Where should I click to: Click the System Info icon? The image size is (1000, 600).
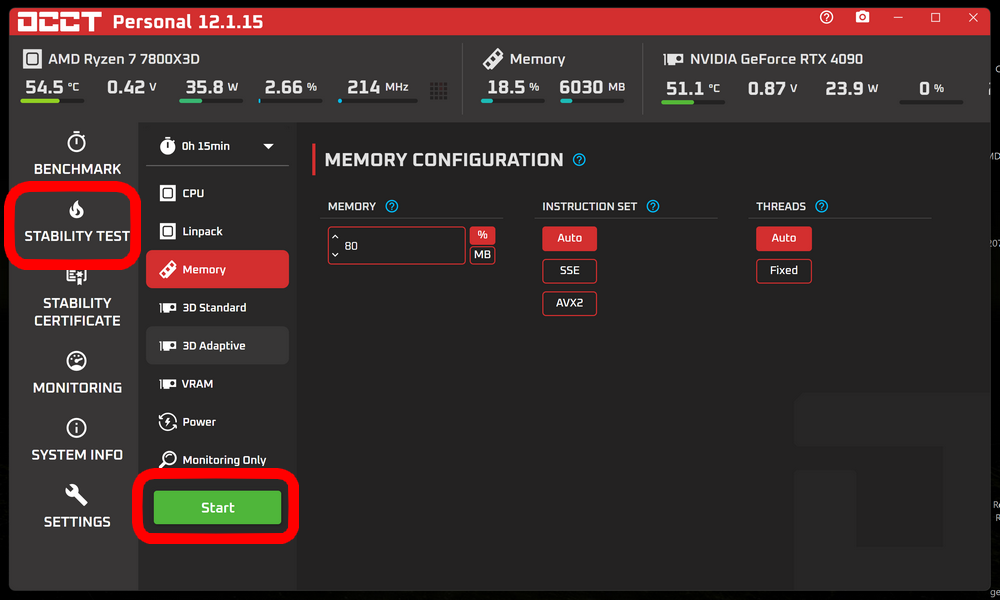click(x=77, y=428)
